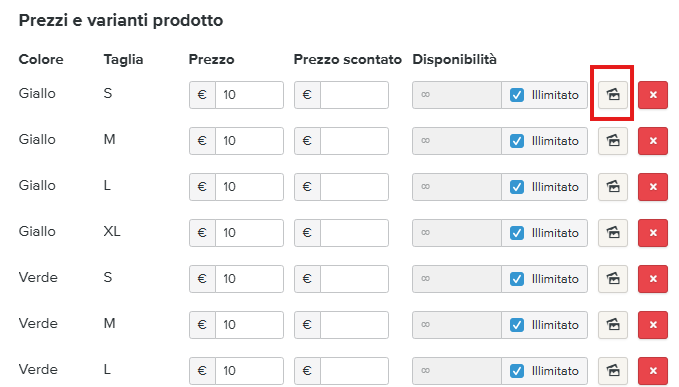Click Prezzo scontato field for Verde S
The height and width of the screenshot is (387, 679).
tap(354, 279)
